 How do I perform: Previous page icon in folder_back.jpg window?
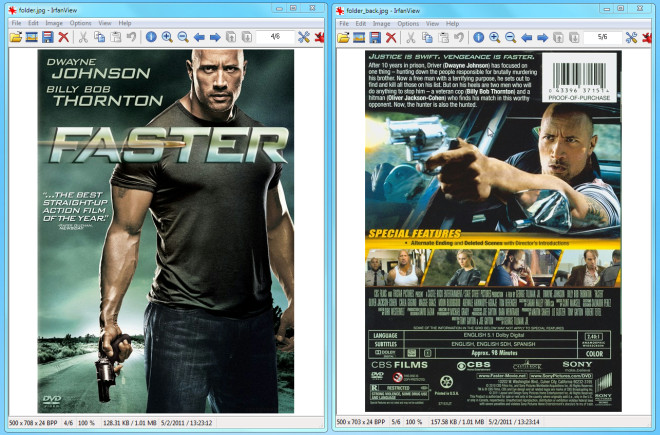click(x=559, y=37)
